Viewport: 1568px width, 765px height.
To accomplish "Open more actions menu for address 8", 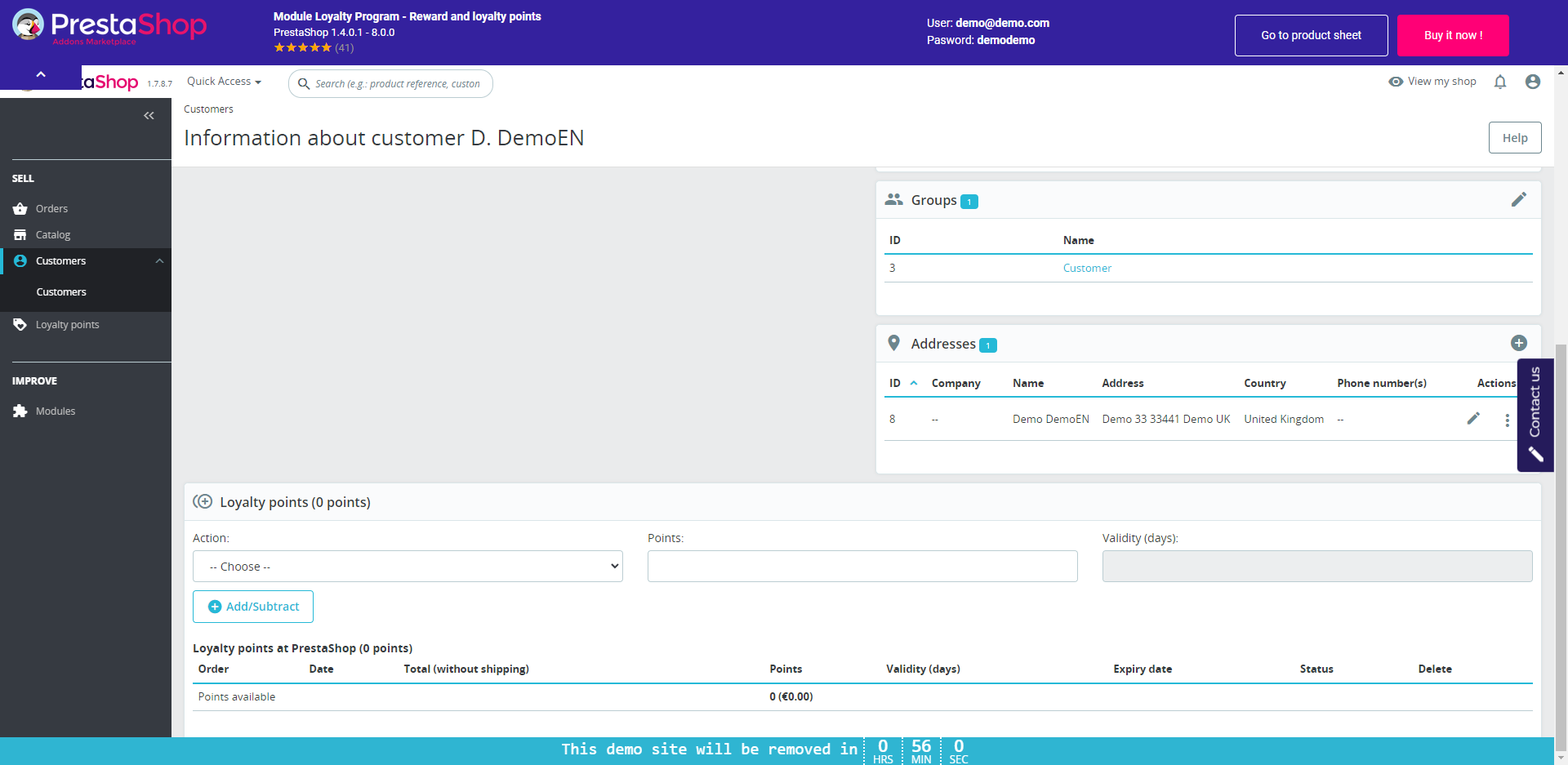I will 1507,420.
